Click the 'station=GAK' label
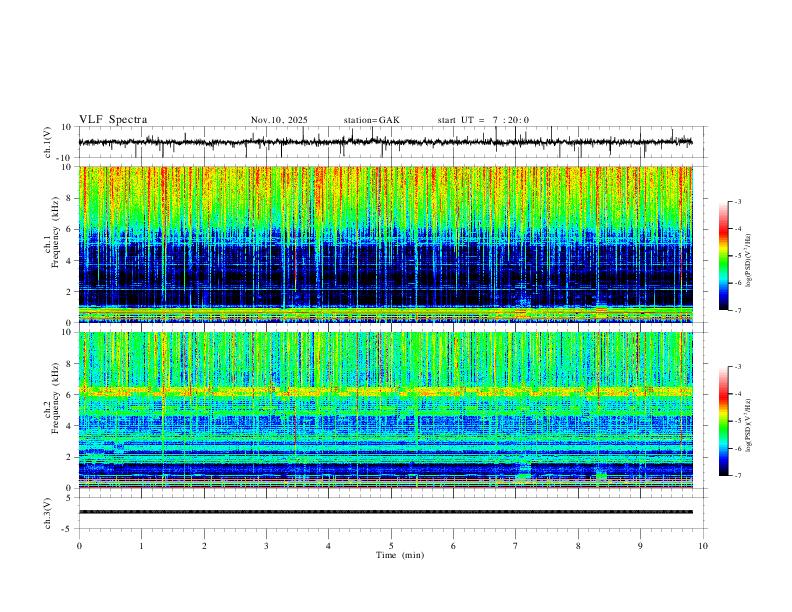 [372, 120]
